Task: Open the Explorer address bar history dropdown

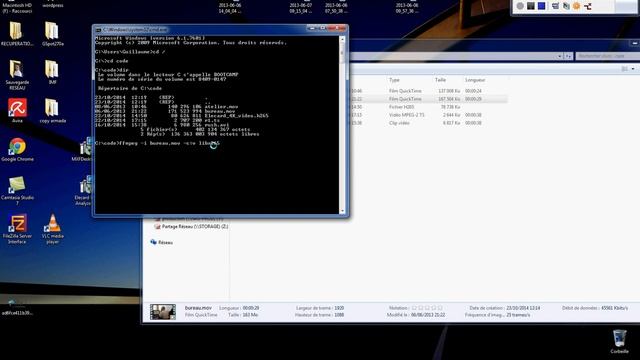Action: [560, 56]
